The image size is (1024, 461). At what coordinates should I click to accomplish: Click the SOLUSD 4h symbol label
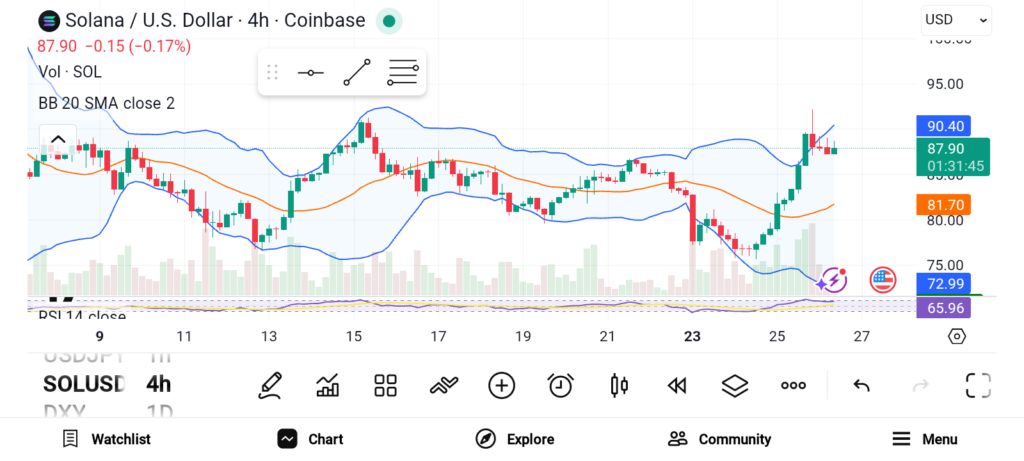tap(107, 384)
